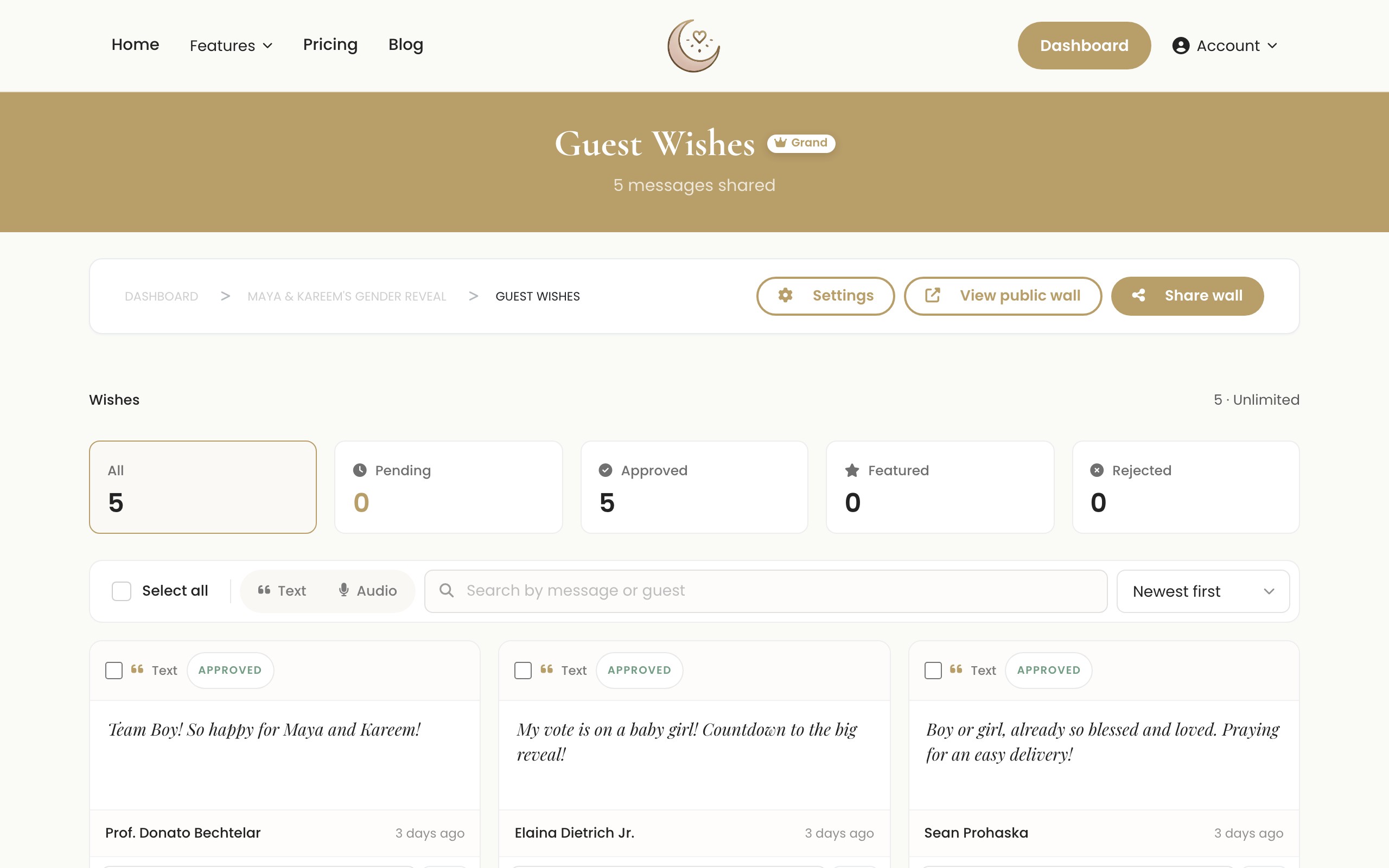Click quote icon on Sean Prohaska's wish
1389x868 pixels.
point(956,669)
